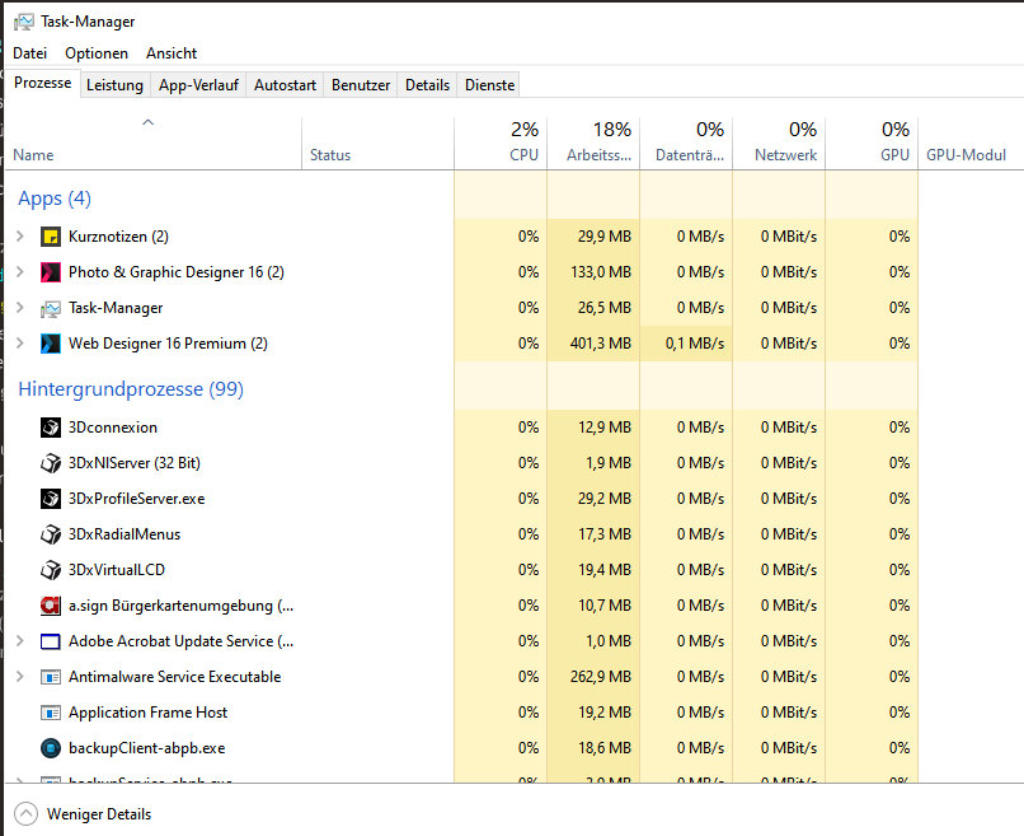Click the 133,0 MB memory value

pyautogui.click(x=600, y=272)
